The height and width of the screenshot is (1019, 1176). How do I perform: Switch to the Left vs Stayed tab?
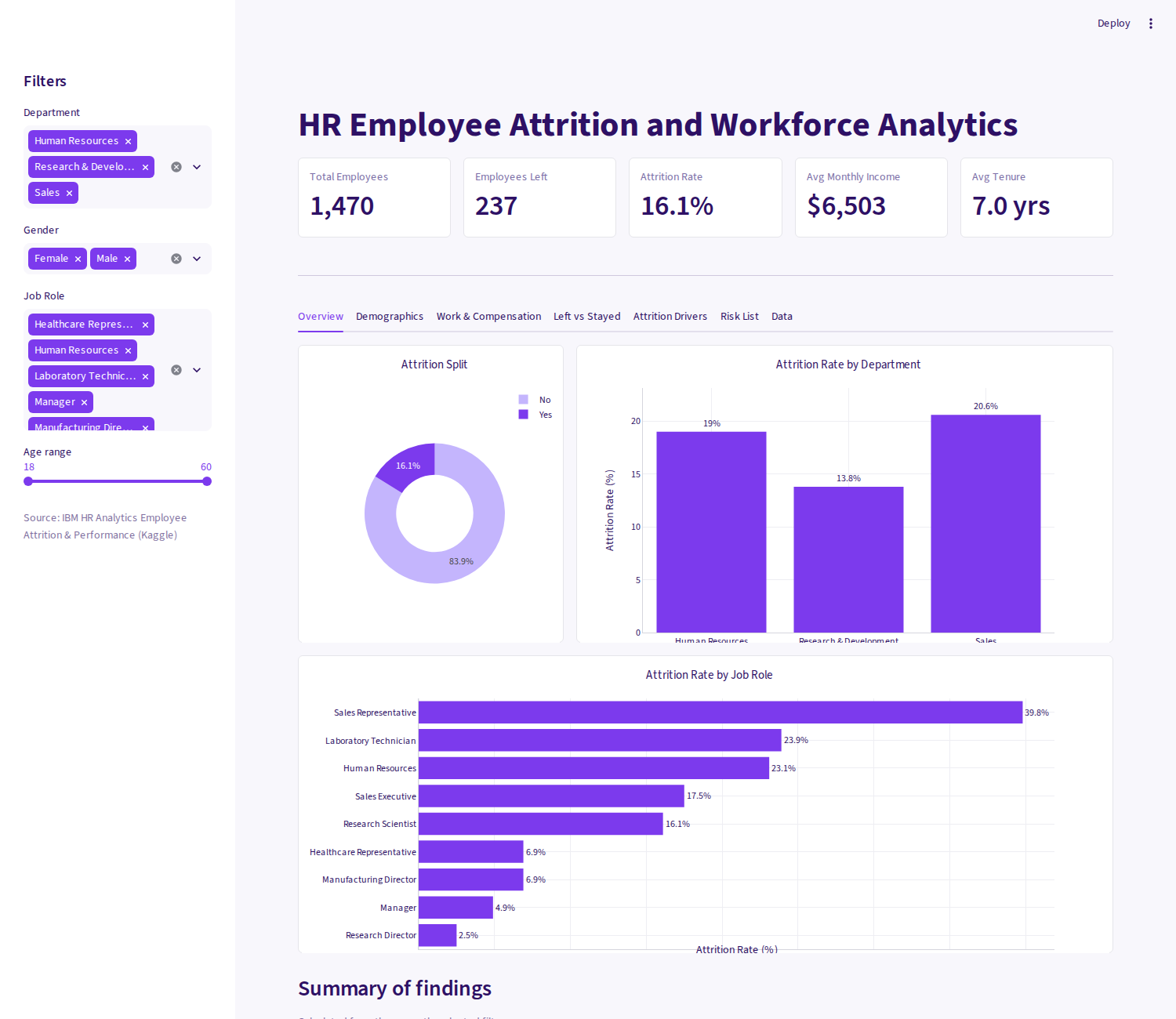click(586, 317)
